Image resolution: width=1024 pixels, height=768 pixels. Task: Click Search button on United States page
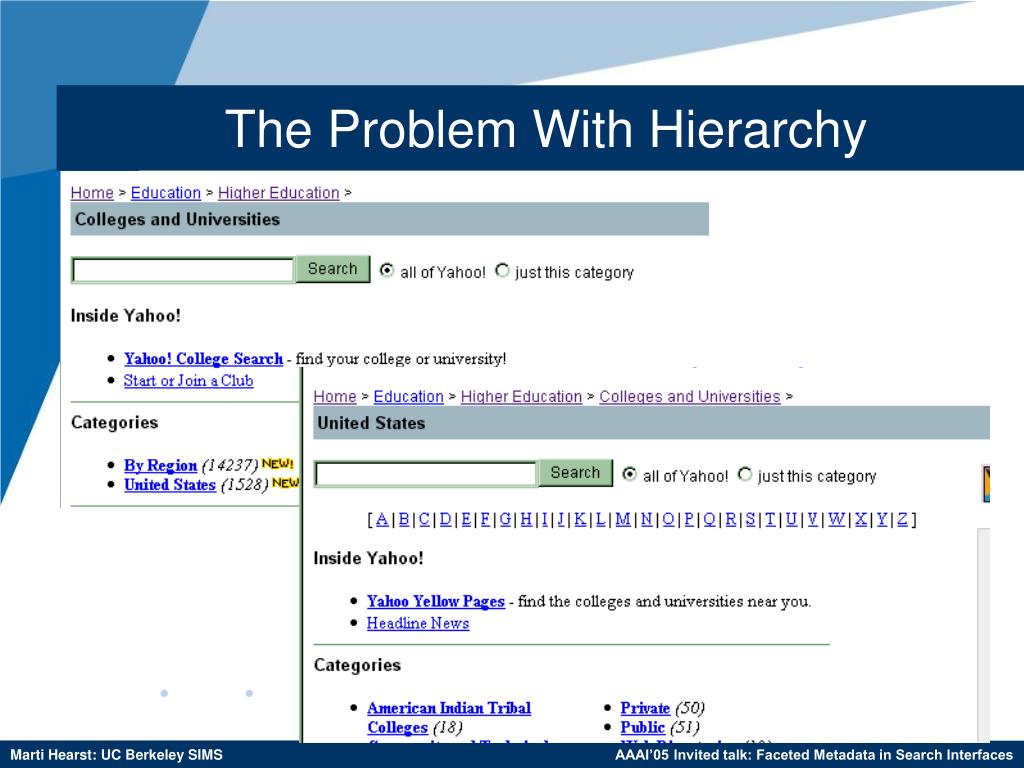(x=575, y=473)
